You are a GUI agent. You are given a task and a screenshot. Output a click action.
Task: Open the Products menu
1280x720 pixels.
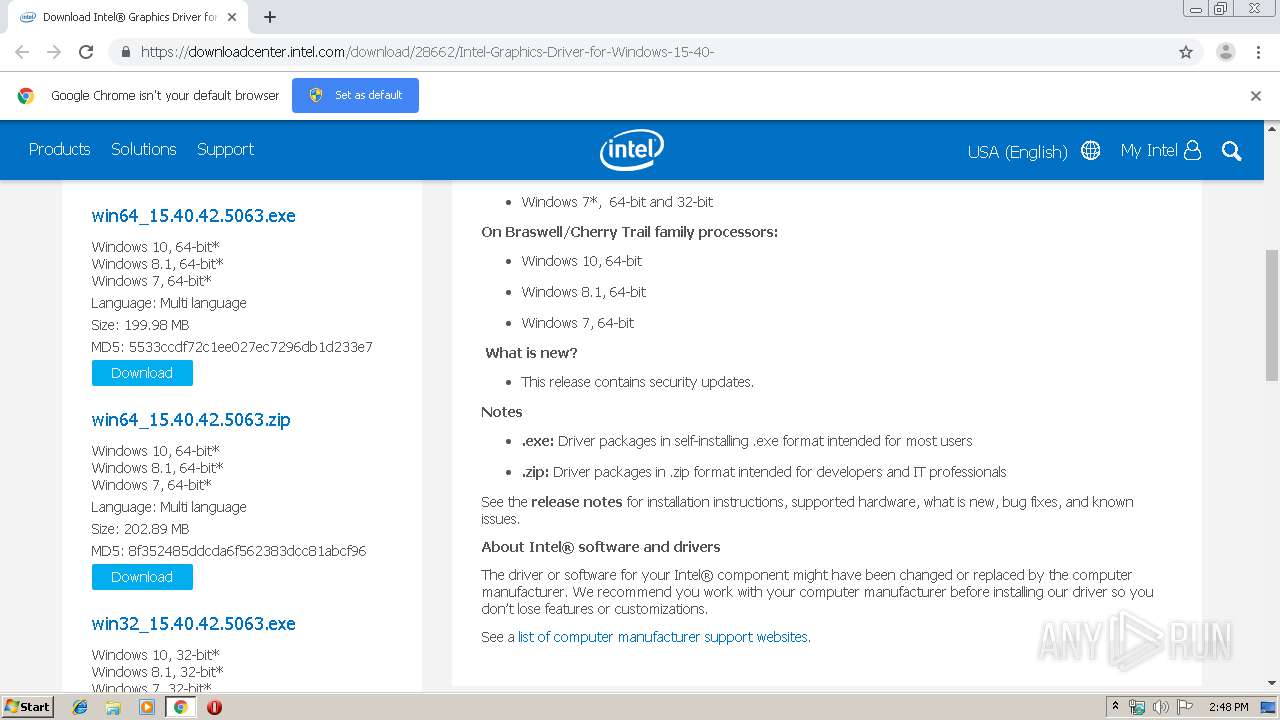(59, 149)
